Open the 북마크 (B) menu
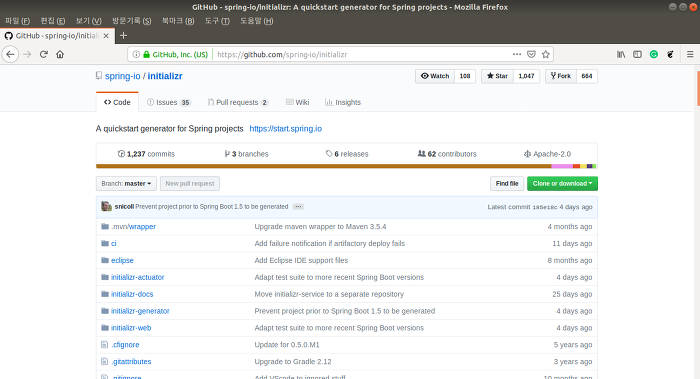The height and width of the screenshot is (379, 700). pyautogui.click(x=178, y=21)
